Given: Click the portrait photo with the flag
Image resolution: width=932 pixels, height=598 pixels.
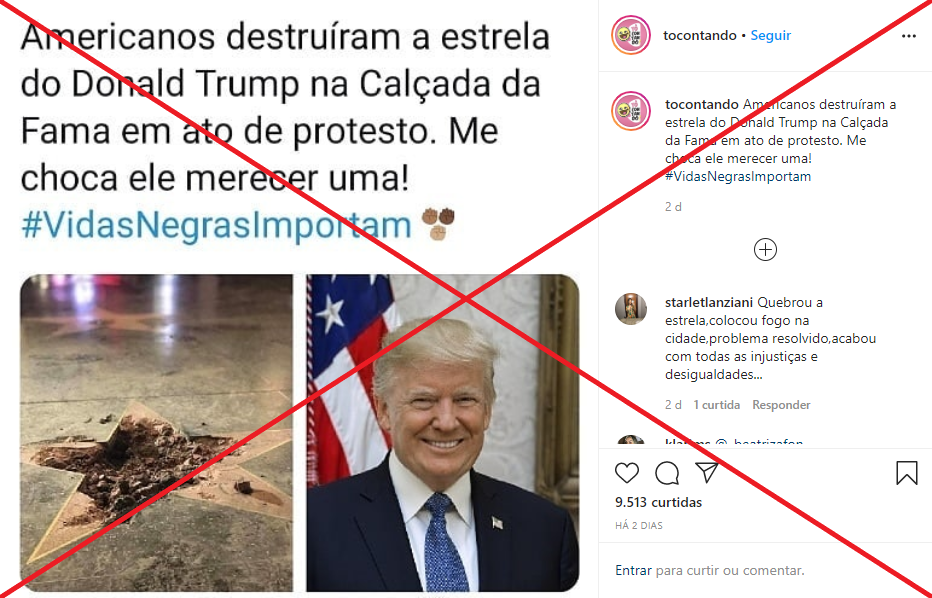Looking at the screenshot, I should [443, 433].
